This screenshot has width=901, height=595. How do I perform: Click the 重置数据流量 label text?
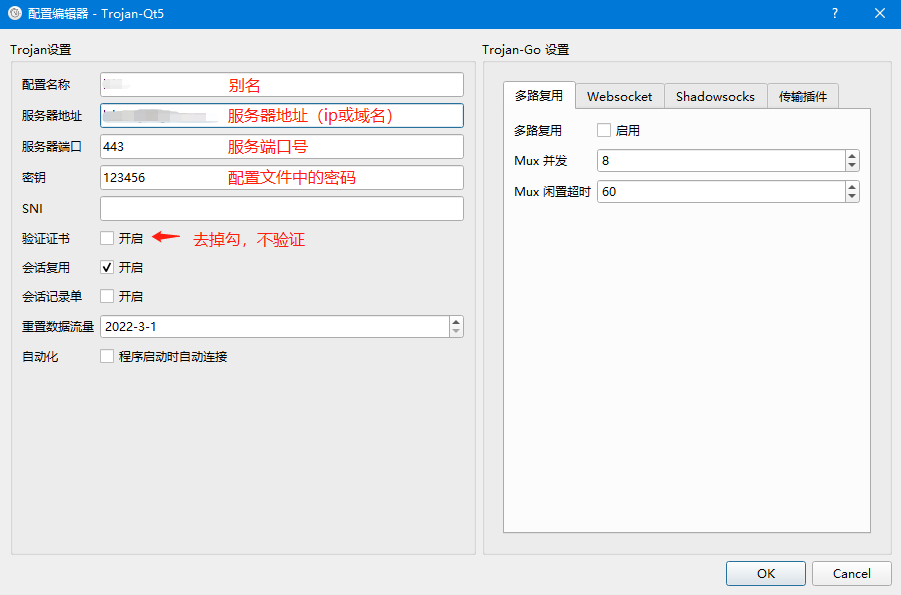[58, 327]
